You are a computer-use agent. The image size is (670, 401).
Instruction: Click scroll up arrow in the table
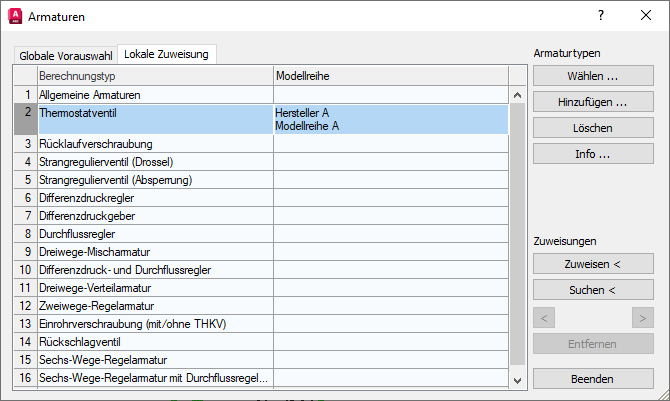click(517, 95)
